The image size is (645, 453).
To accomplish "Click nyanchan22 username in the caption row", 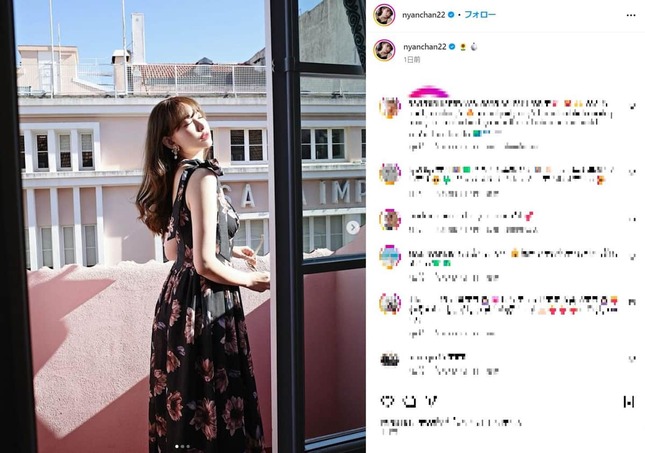I will tap(424, 47).
